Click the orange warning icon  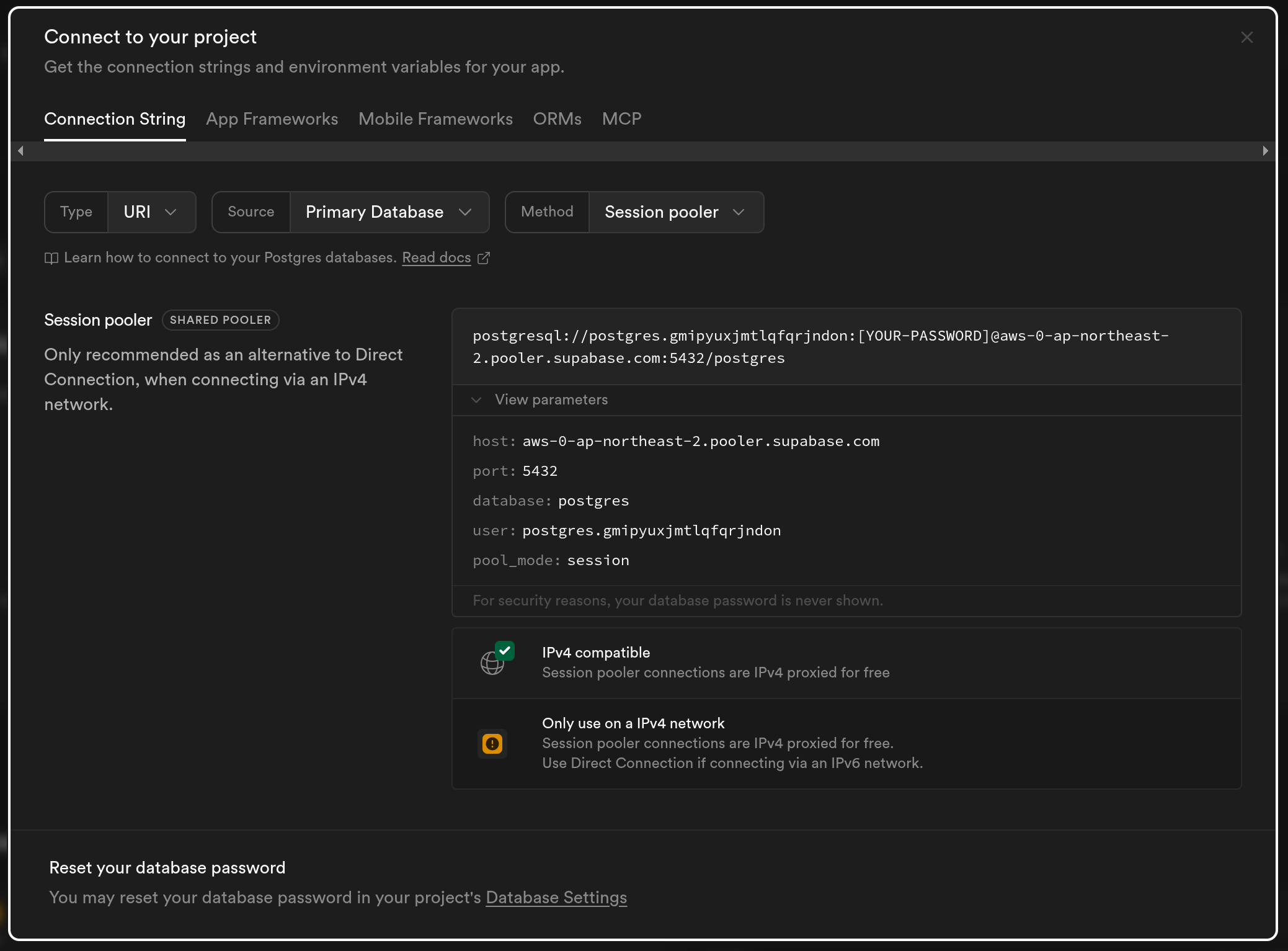[x=492, y=744]
